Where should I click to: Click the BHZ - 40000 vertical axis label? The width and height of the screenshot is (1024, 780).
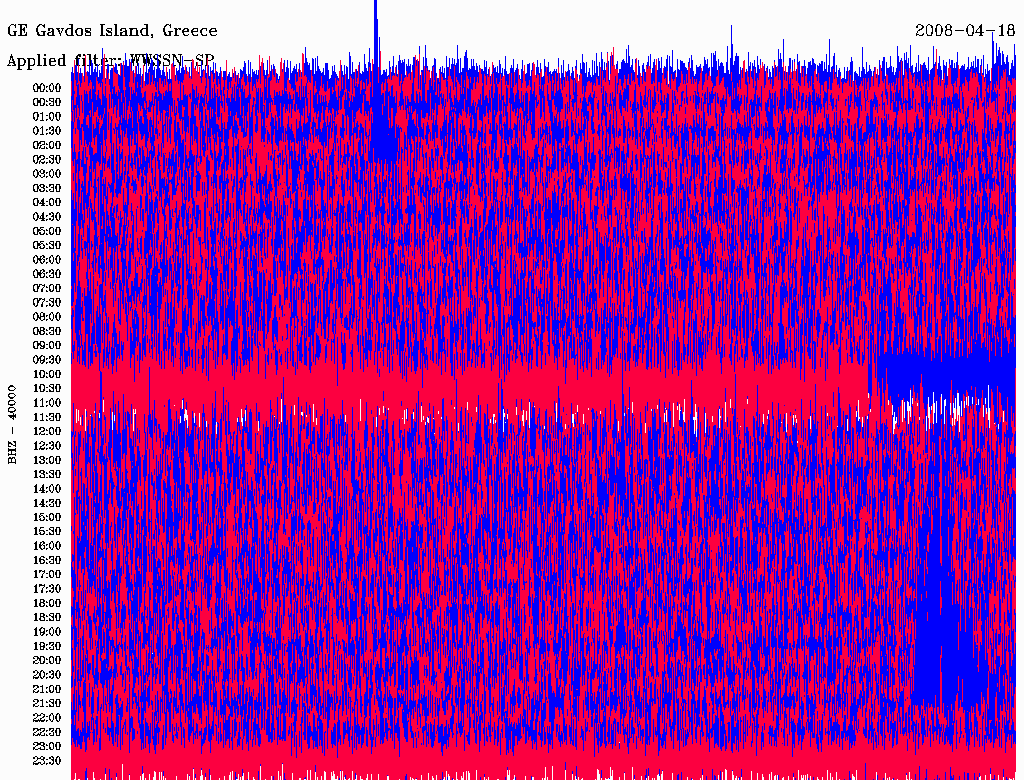[13, 423]
